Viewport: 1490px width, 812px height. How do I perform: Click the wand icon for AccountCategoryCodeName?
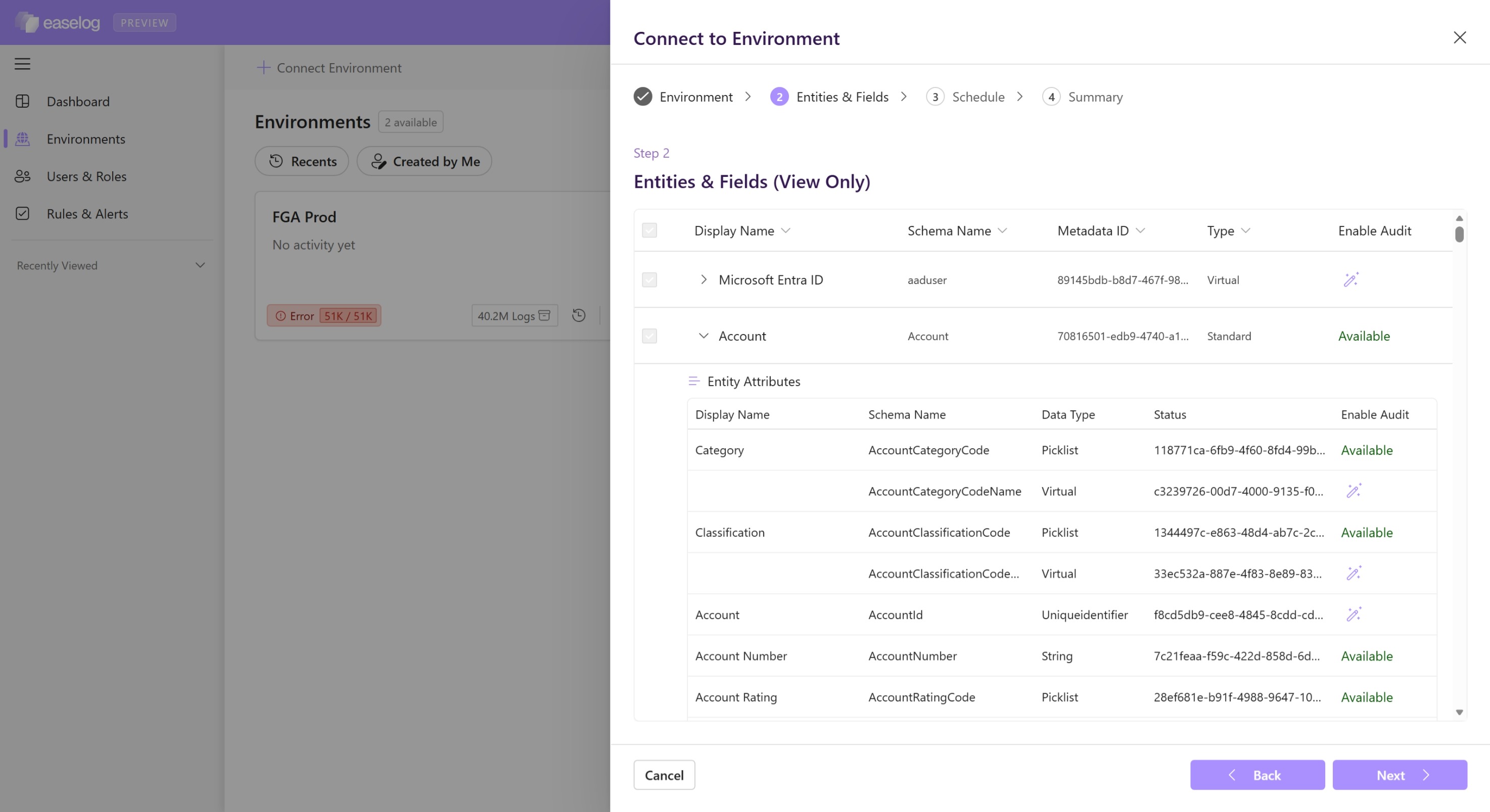pyautogui.click(x=1354, y=491)
